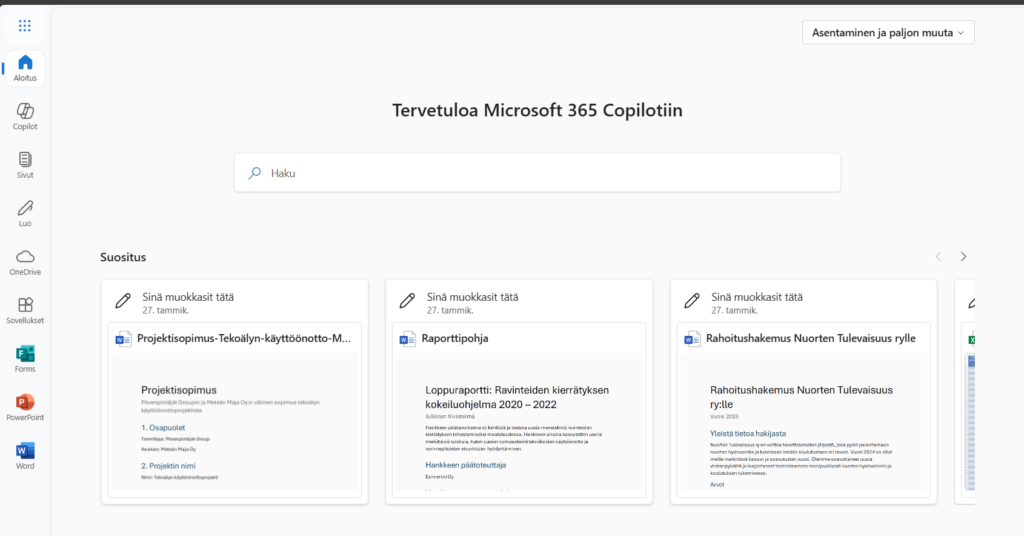
Task: Click Word icon beside Rahoitushakemus title
Action: [692, 339]
